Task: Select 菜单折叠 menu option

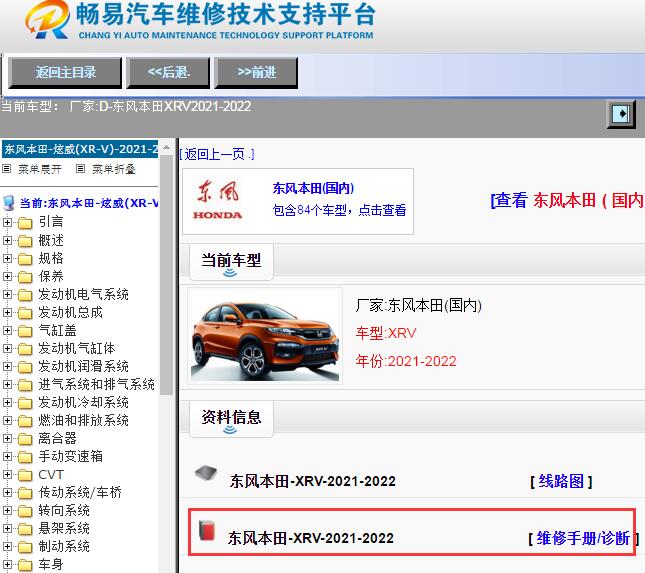Action: click(114, 169)
